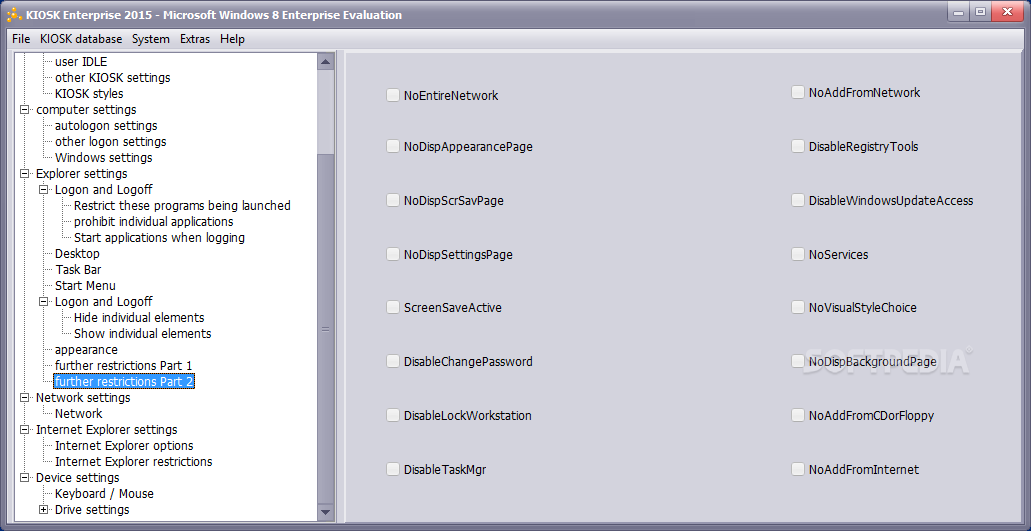This screenshot has width=1031, height=531.
Task: Open Internet Explorer restrictions
Action: (x=133, y=462)
